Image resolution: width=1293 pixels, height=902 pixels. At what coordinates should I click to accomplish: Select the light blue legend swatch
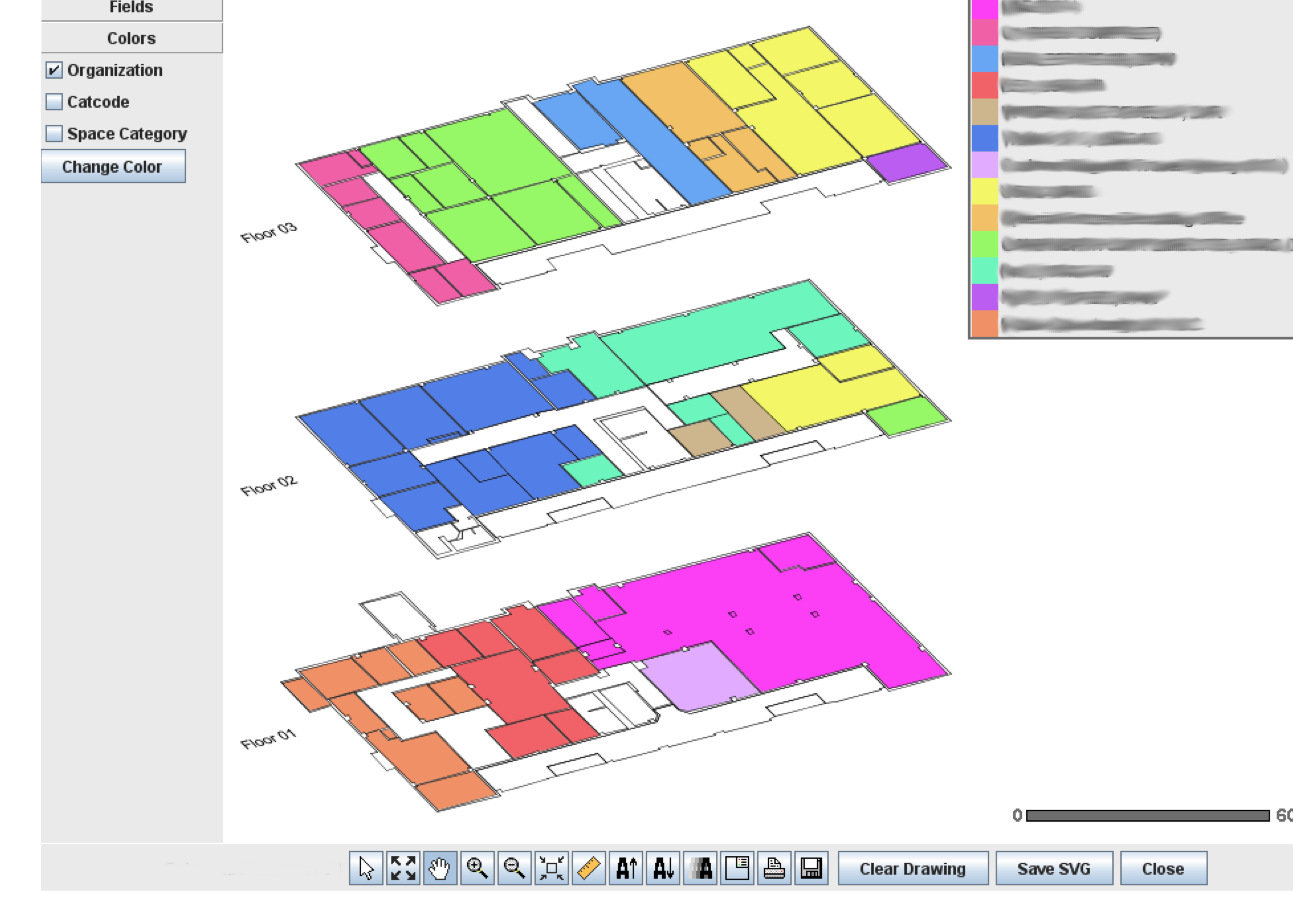click(985, 59)
